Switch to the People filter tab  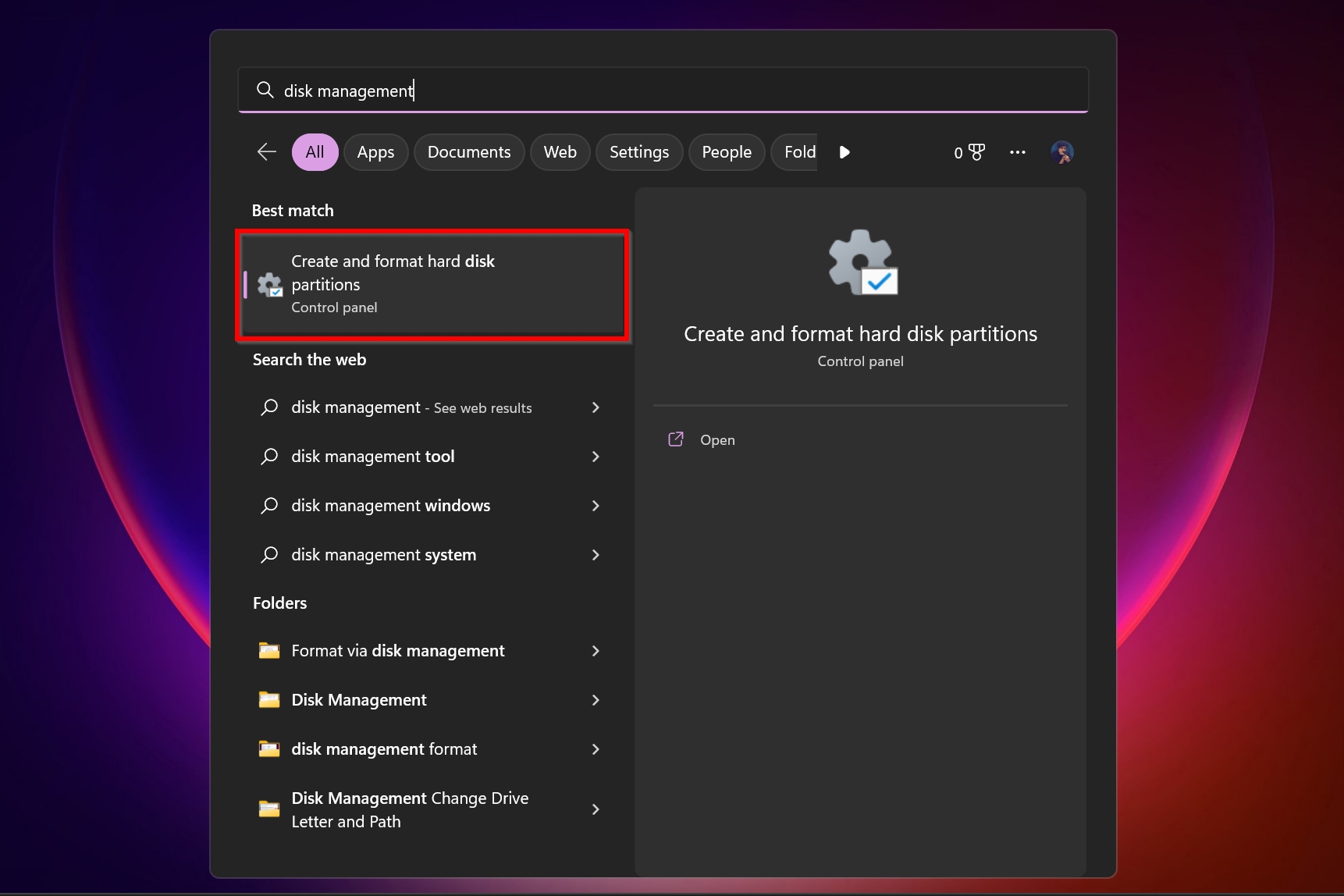727,152
